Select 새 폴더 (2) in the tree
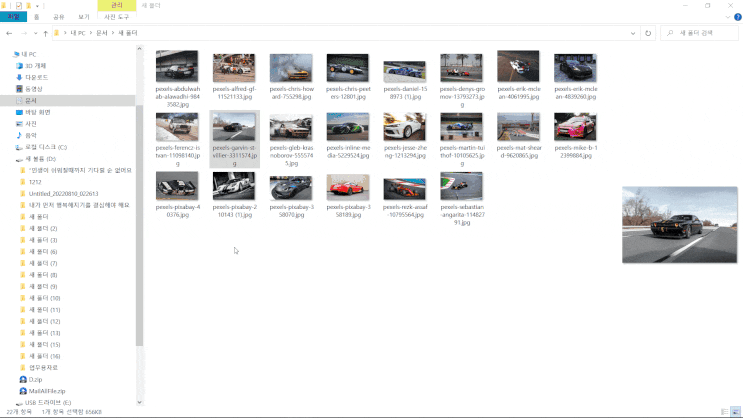Image resolution: width=743 pixels, height=418 pixels. coord(43,228)
